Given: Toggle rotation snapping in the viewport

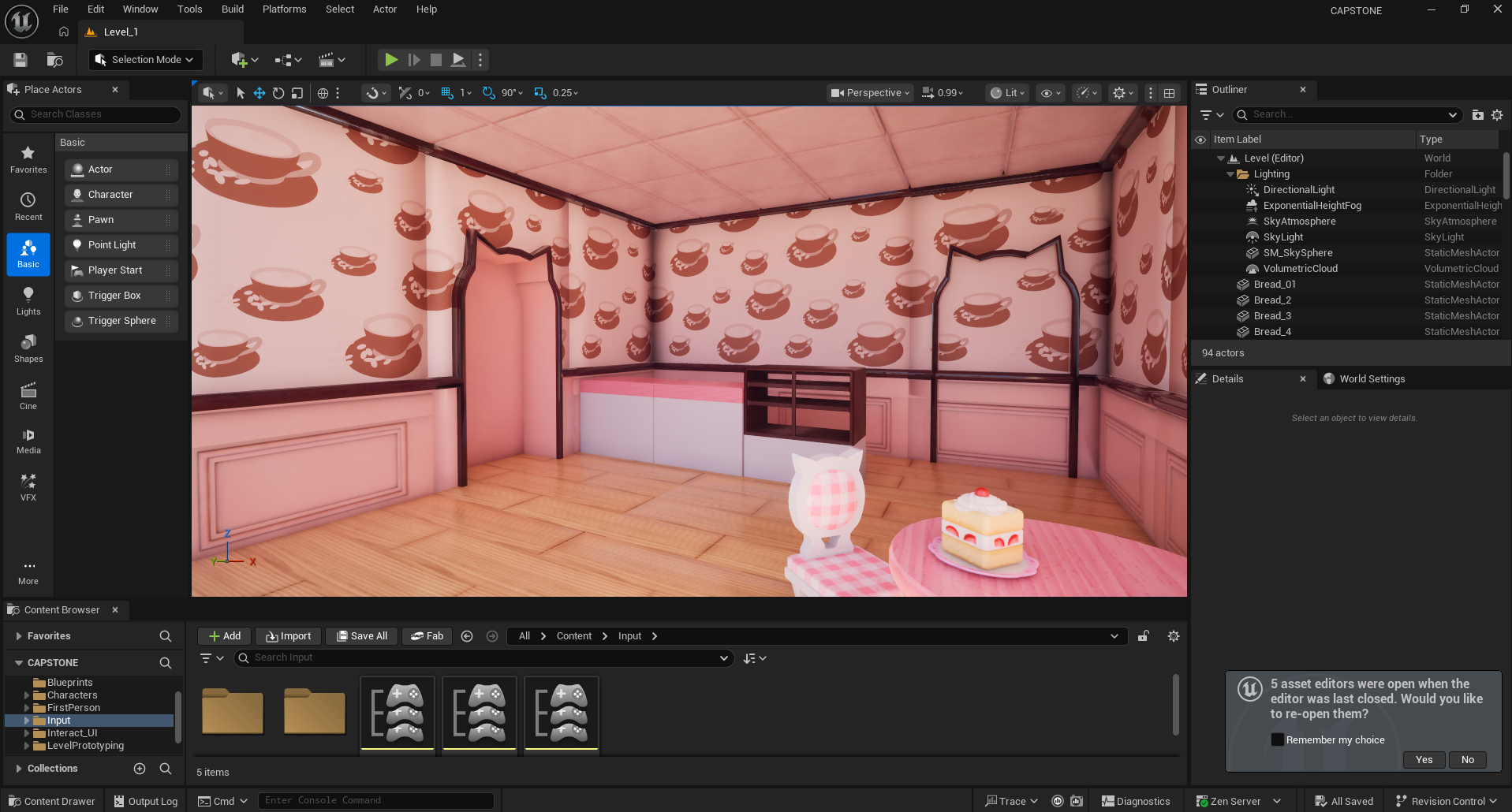Looking at the screenshot, I should click(x=489, y=93).
